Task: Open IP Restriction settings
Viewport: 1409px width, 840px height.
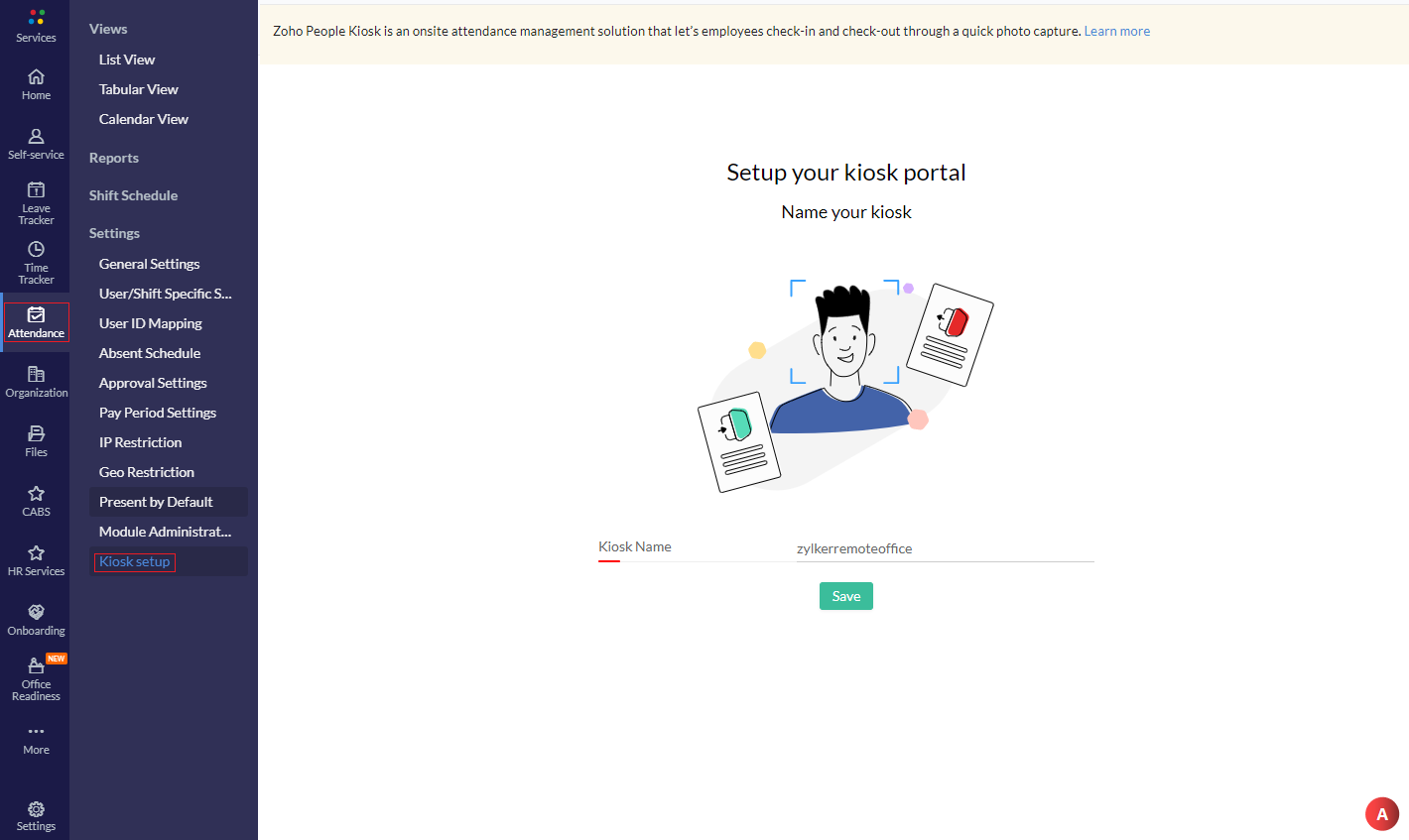Action: coord(141,442)
